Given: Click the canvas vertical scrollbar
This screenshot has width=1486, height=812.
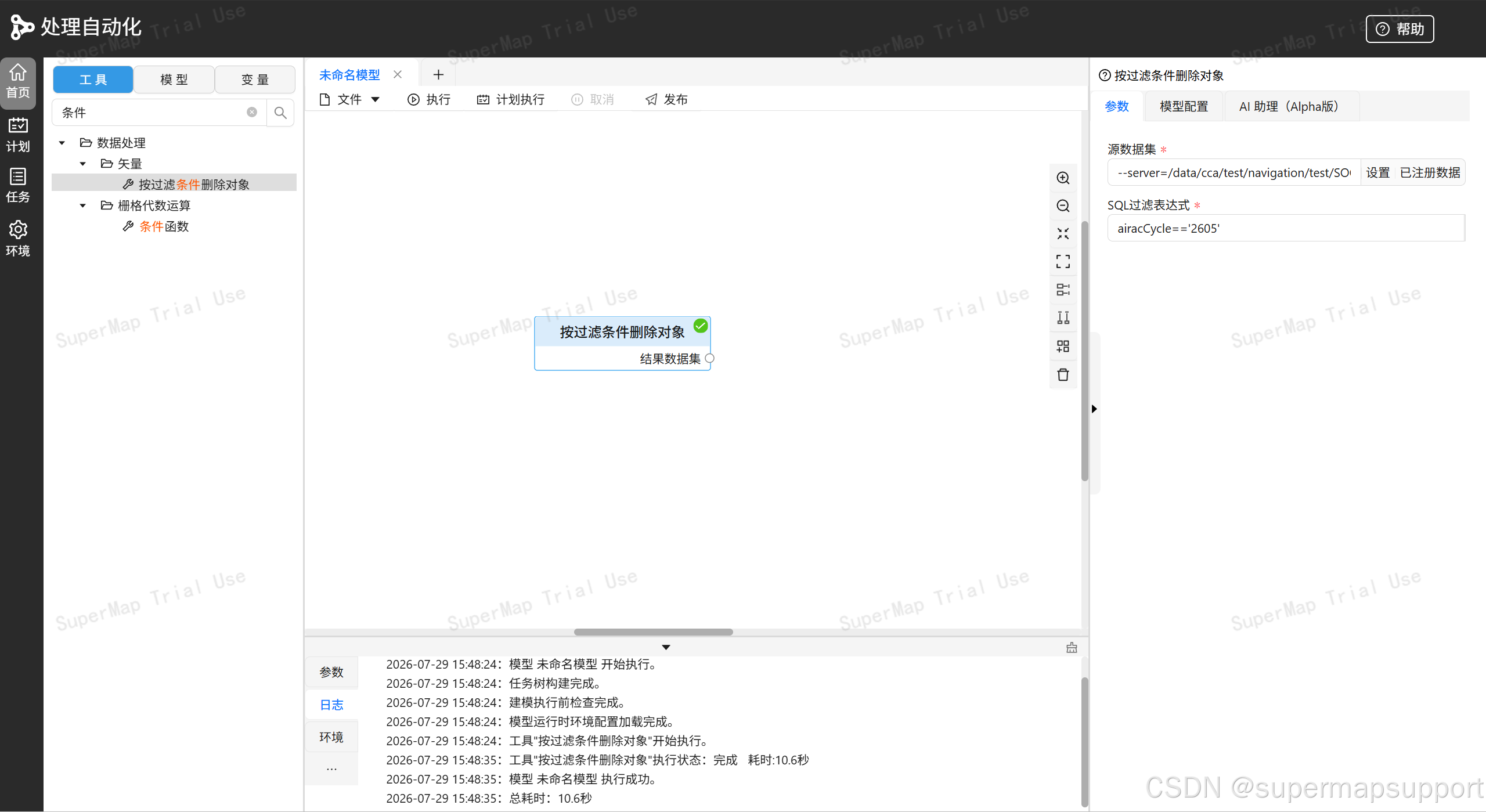Looking at the screenshot, I should point(1084,351).
